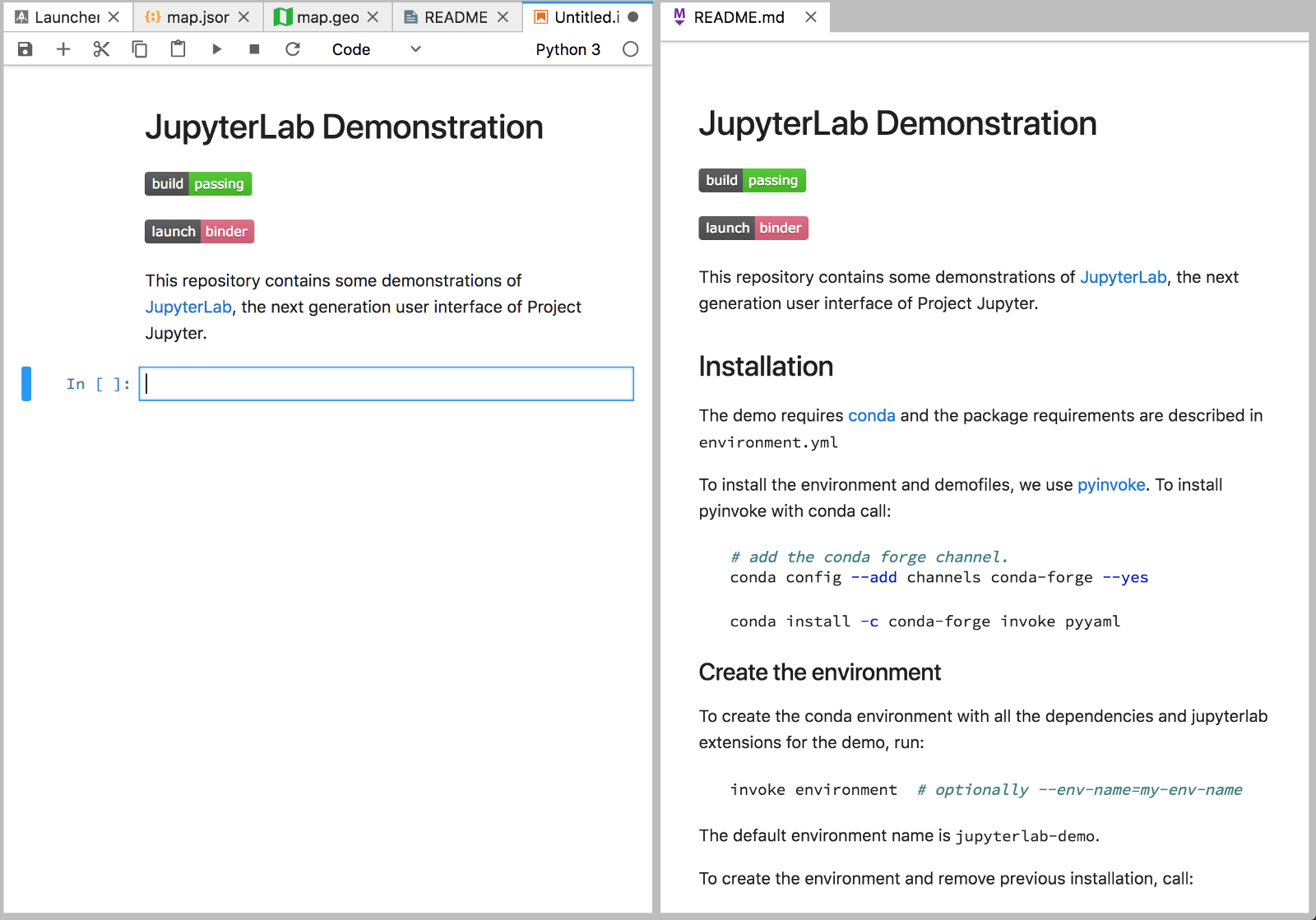This screenshot has height=920, width=1316.
Task: Switch to the map.geo tab
Action: tap(327, 17)
